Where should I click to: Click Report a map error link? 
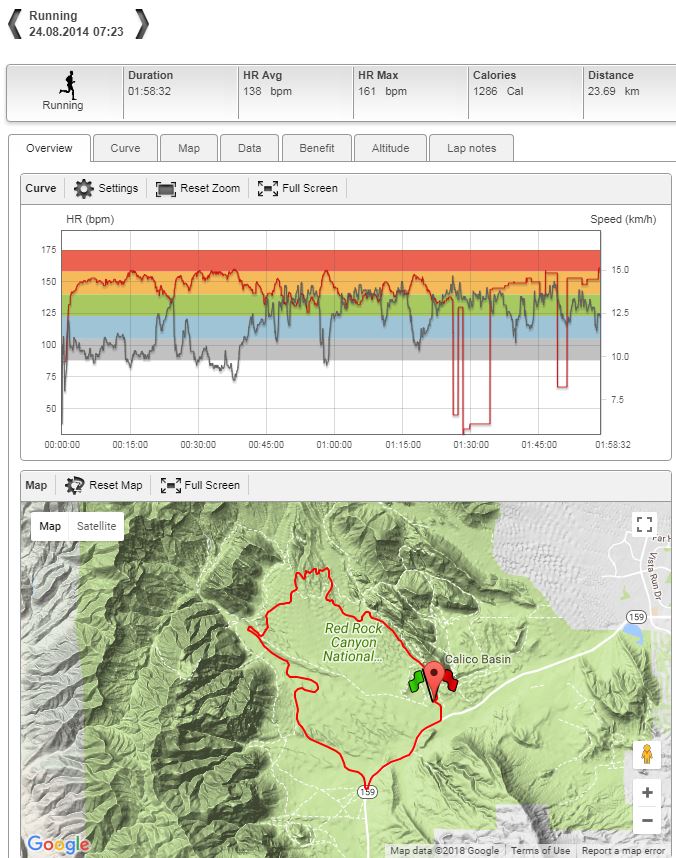coord(625,851)
